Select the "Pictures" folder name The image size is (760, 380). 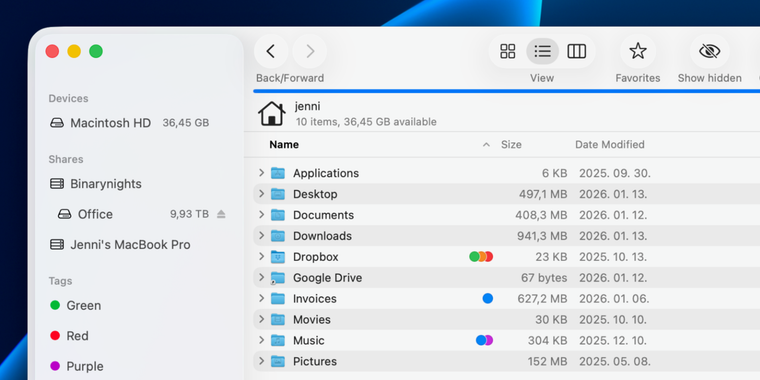point(315,361)
